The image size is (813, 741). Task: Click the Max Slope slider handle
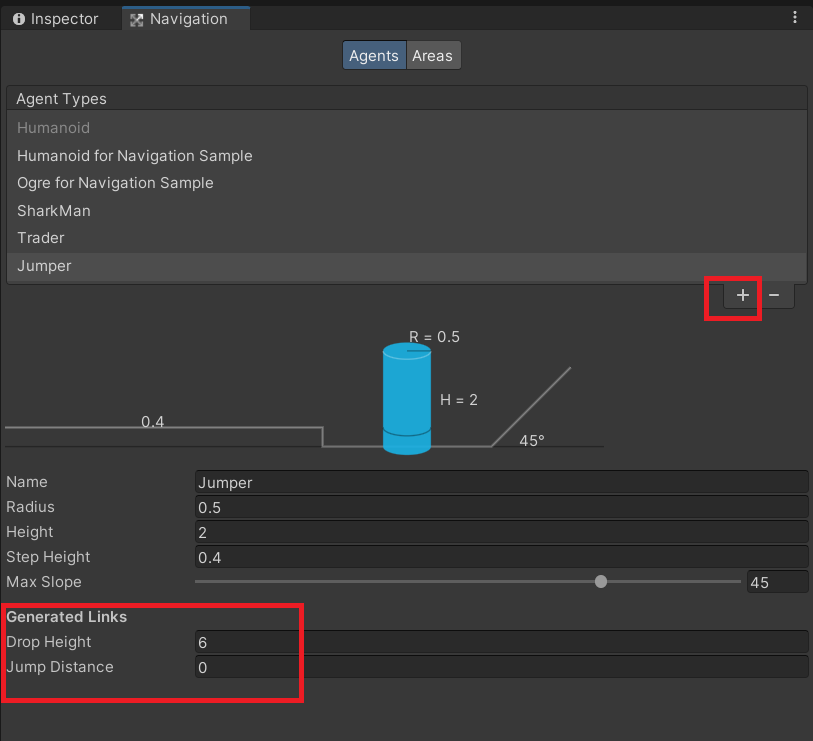tap(601, 582)
